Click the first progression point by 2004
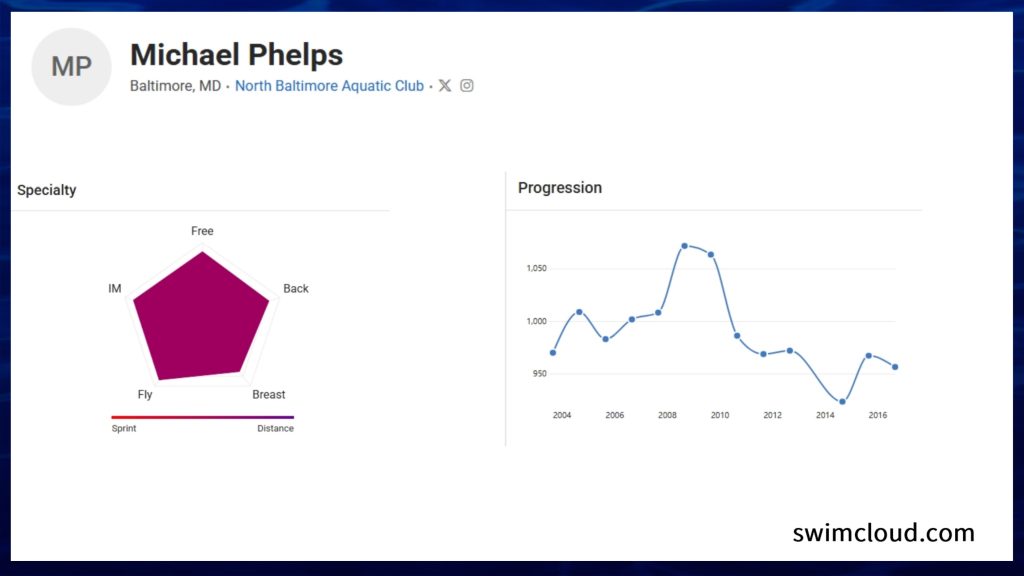Image resolution: width=1024 pixels, height=576 pixels. 553,353
